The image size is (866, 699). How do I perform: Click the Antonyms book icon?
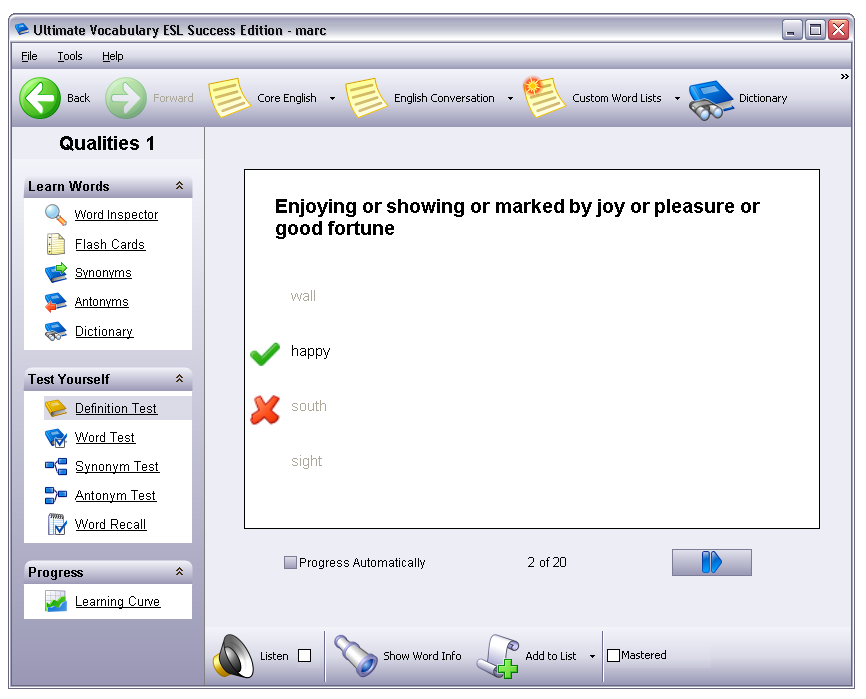(56, 301)
